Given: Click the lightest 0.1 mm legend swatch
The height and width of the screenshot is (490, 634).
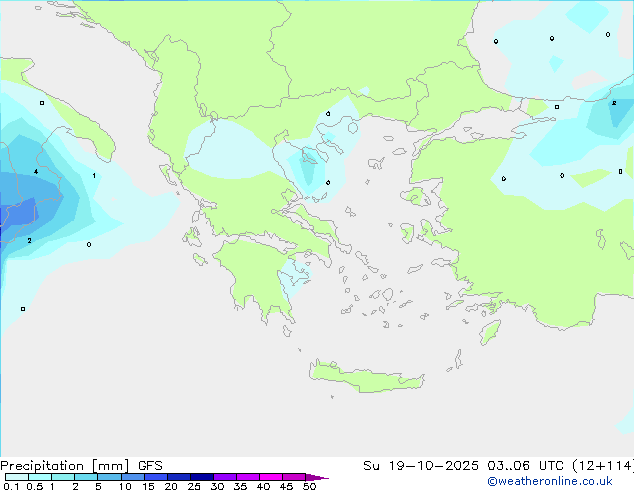Looking at the screenshot, I should coord(17,477).
